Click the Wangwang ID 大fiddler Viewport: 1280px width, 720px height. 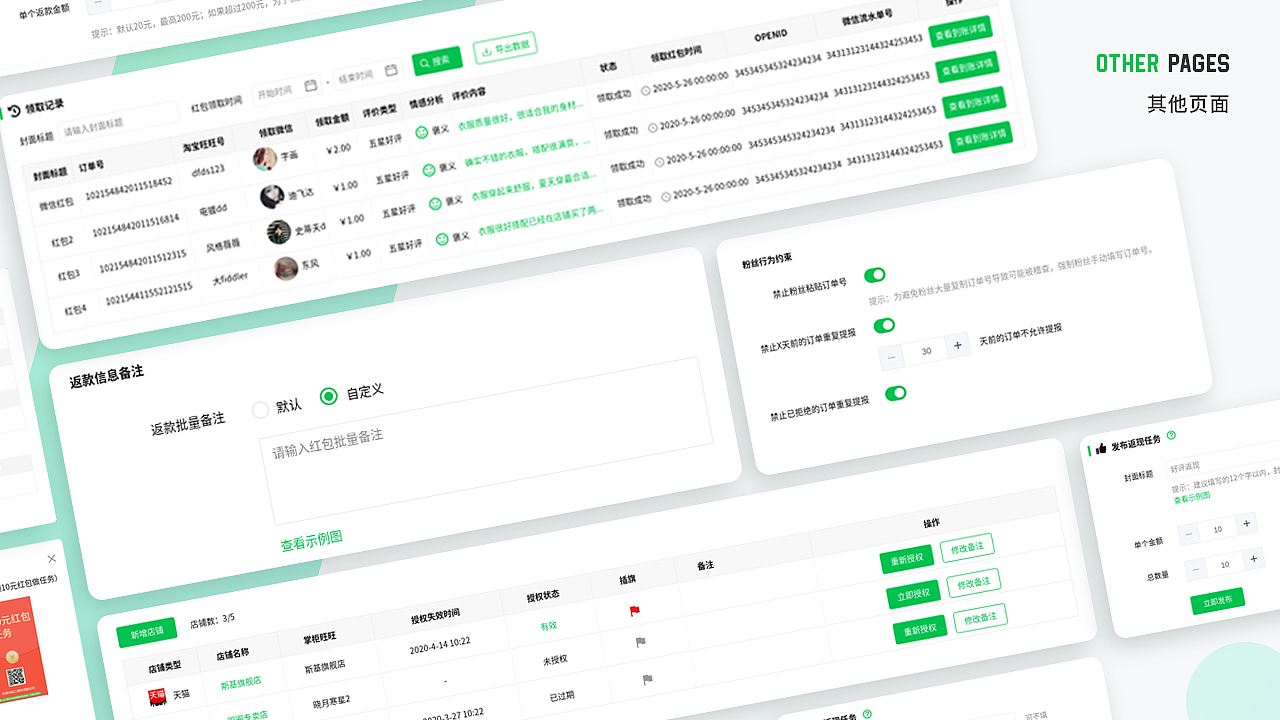tap(230, 279)
